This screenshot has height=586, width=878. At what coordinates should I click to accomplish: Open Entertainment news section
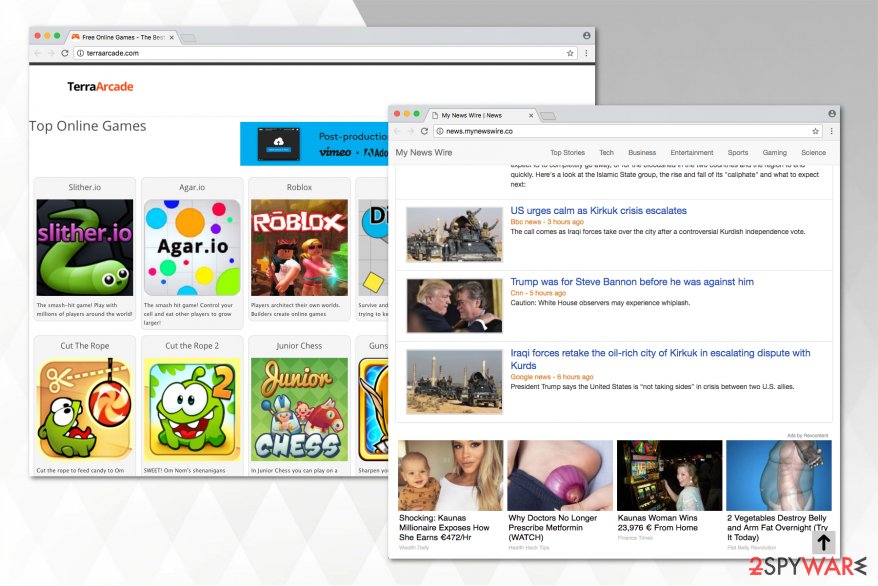(692, 152)
